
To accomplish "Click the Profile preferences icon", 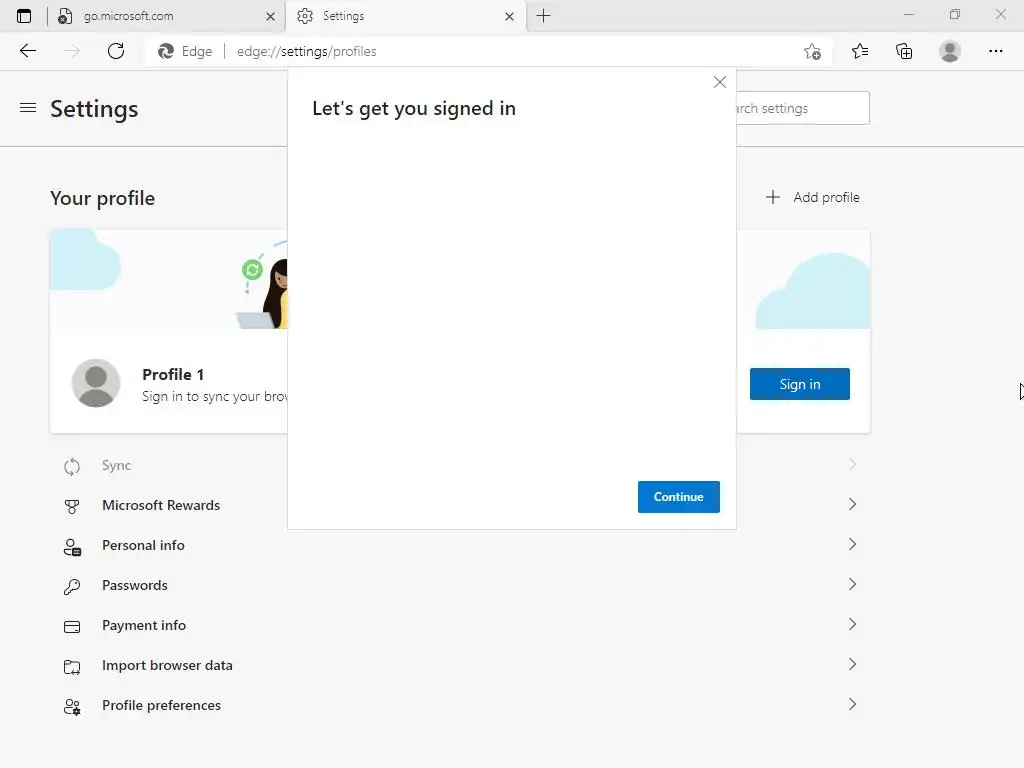I will (x=72, y=707).
